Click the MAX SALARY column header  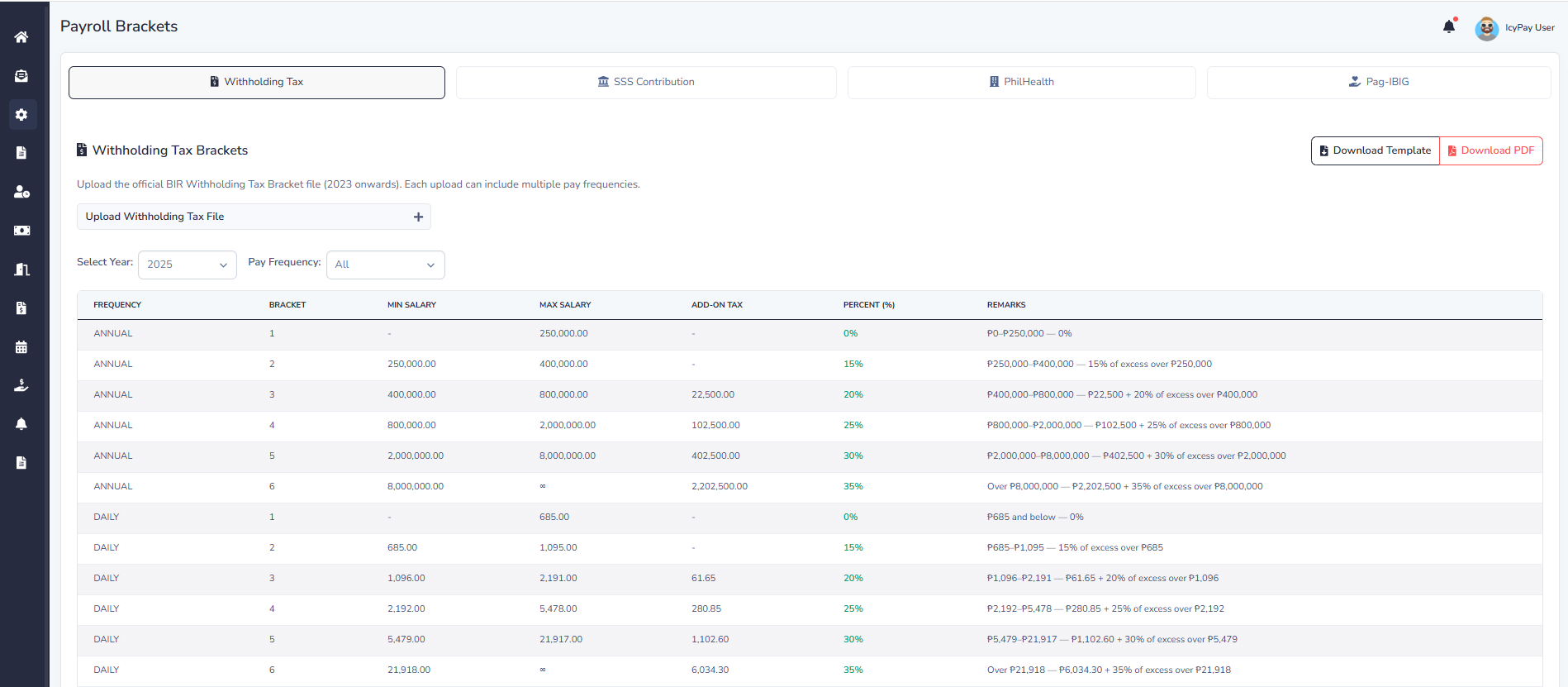coord(565,305)
